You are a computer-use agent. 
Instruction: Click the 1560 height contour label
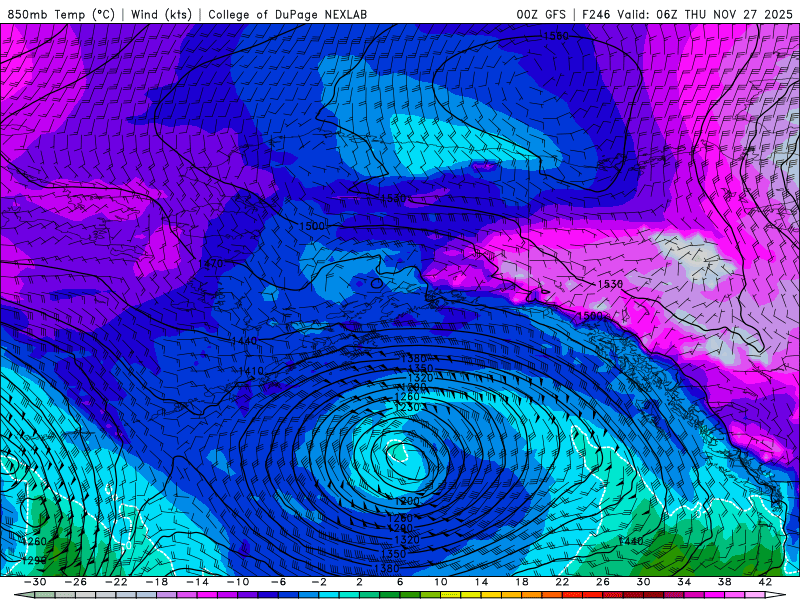point(556,36)
